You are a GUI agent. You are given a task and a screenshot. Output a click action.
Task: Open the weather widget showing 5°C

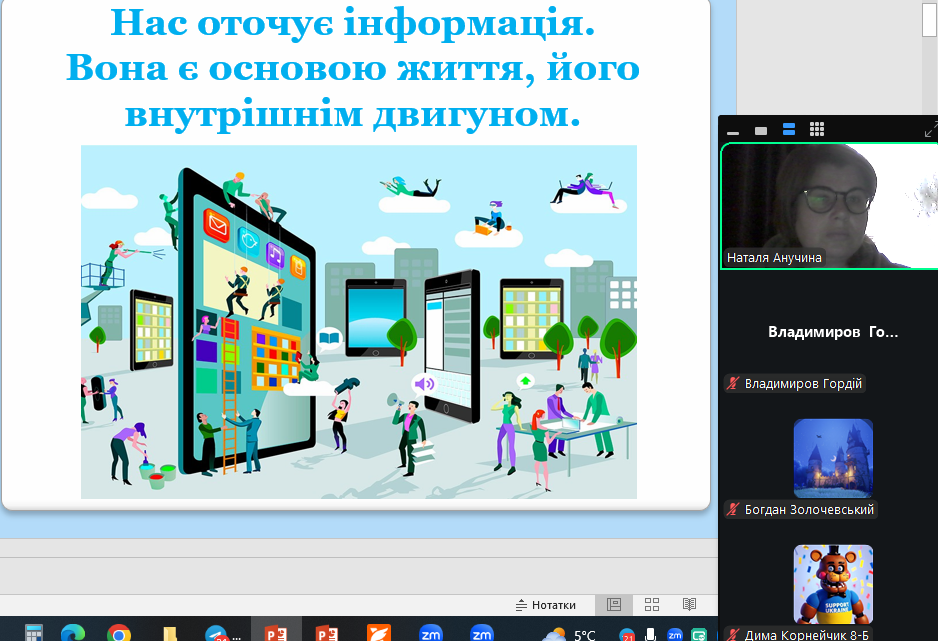point(569,634)
